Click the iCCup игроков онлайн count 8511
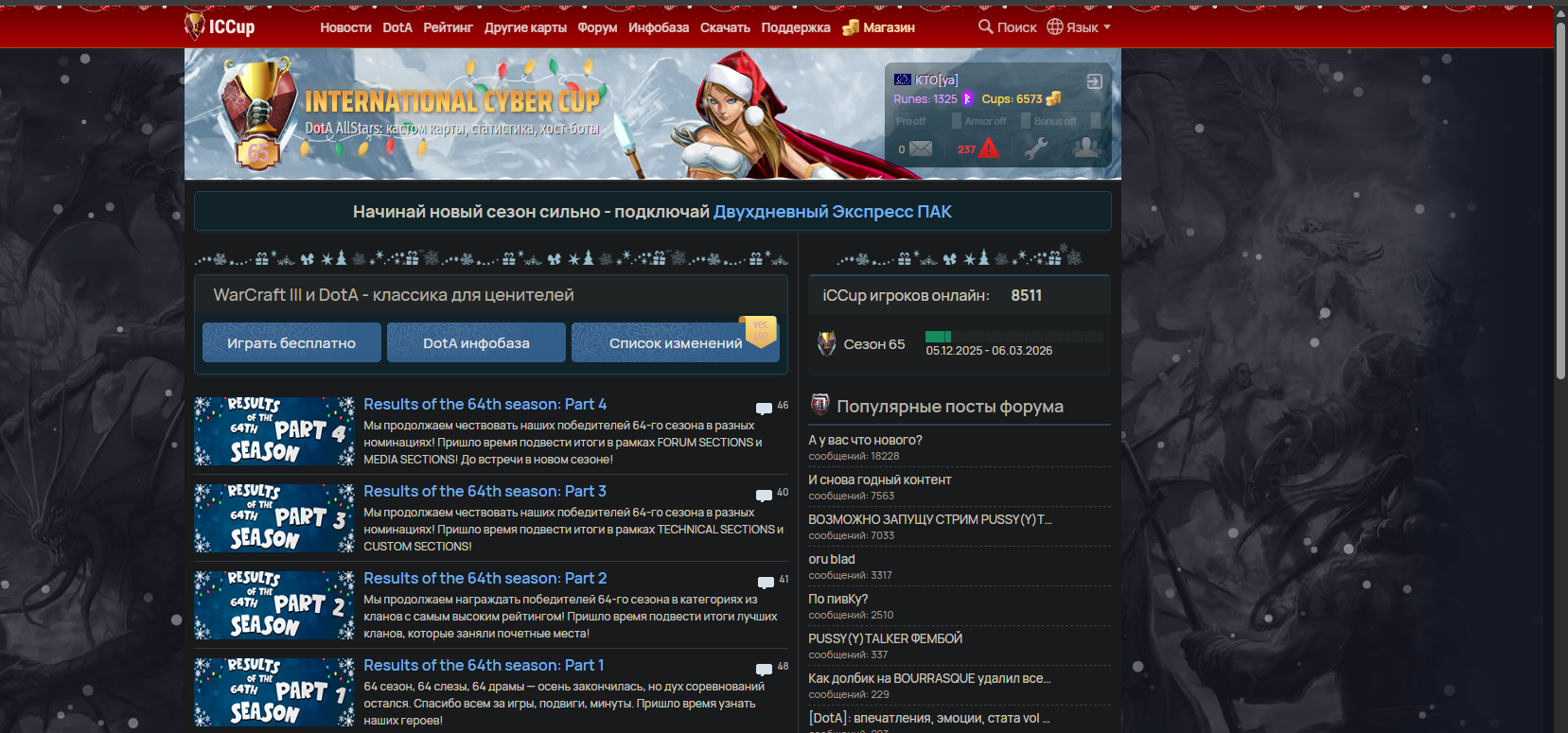The width and height of the screenshot is (1568, 733). point(1026,295)
